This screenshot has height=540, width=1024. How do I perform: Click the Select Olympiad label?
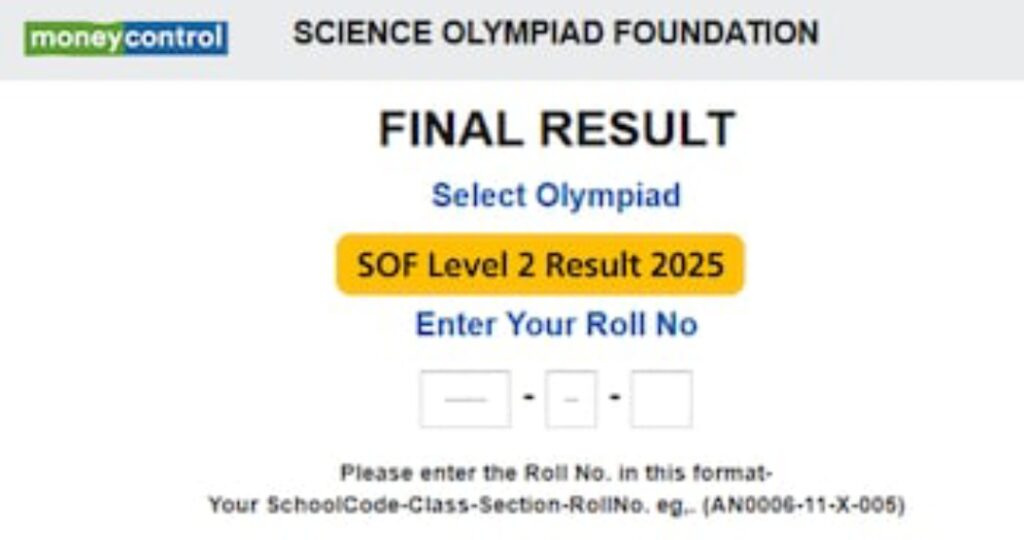point(556,195)
